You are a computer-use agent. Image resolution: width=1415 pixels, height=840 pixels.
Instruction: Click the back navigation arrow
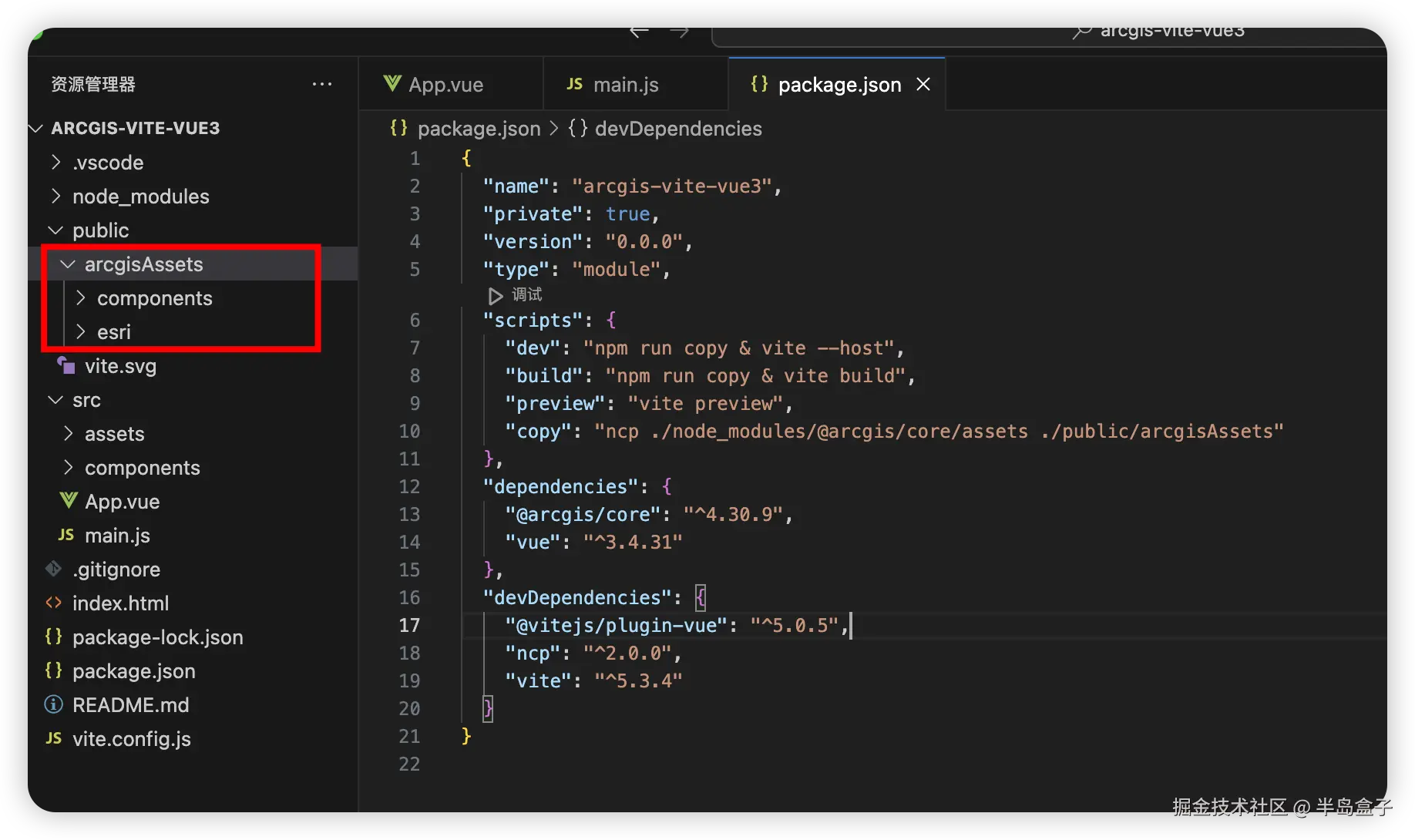point(639,32)
